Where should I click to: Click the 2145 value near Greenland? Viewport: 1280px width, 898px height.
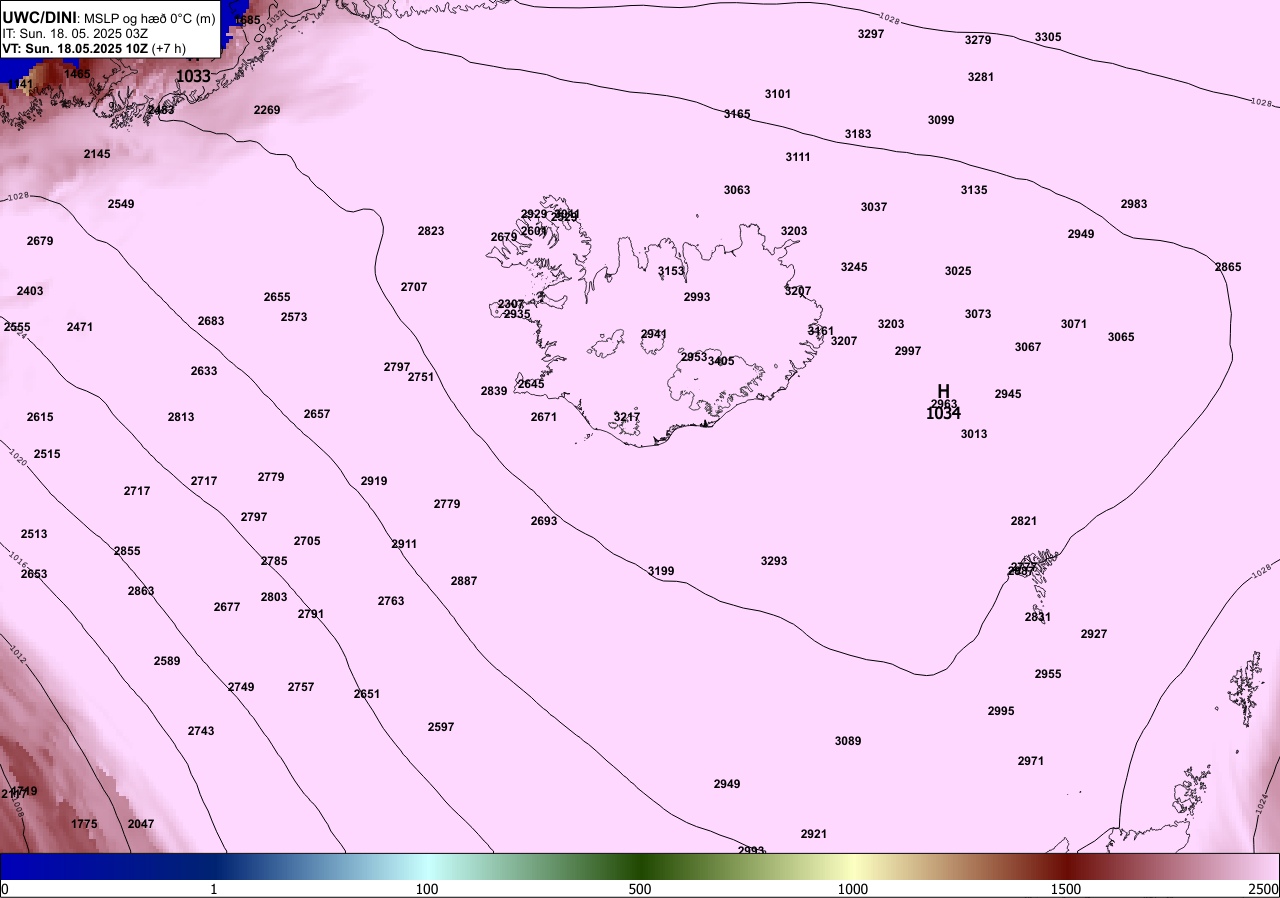click(x=97, y=154)
